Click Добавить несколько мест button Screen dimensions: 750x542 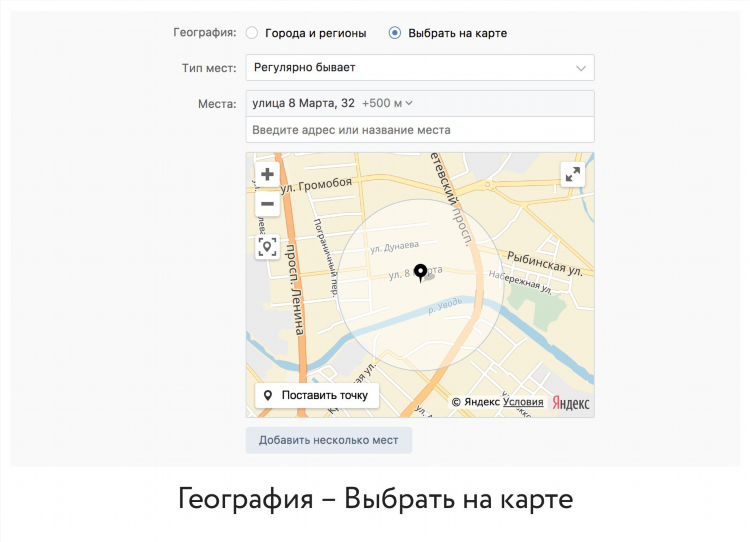329,440
